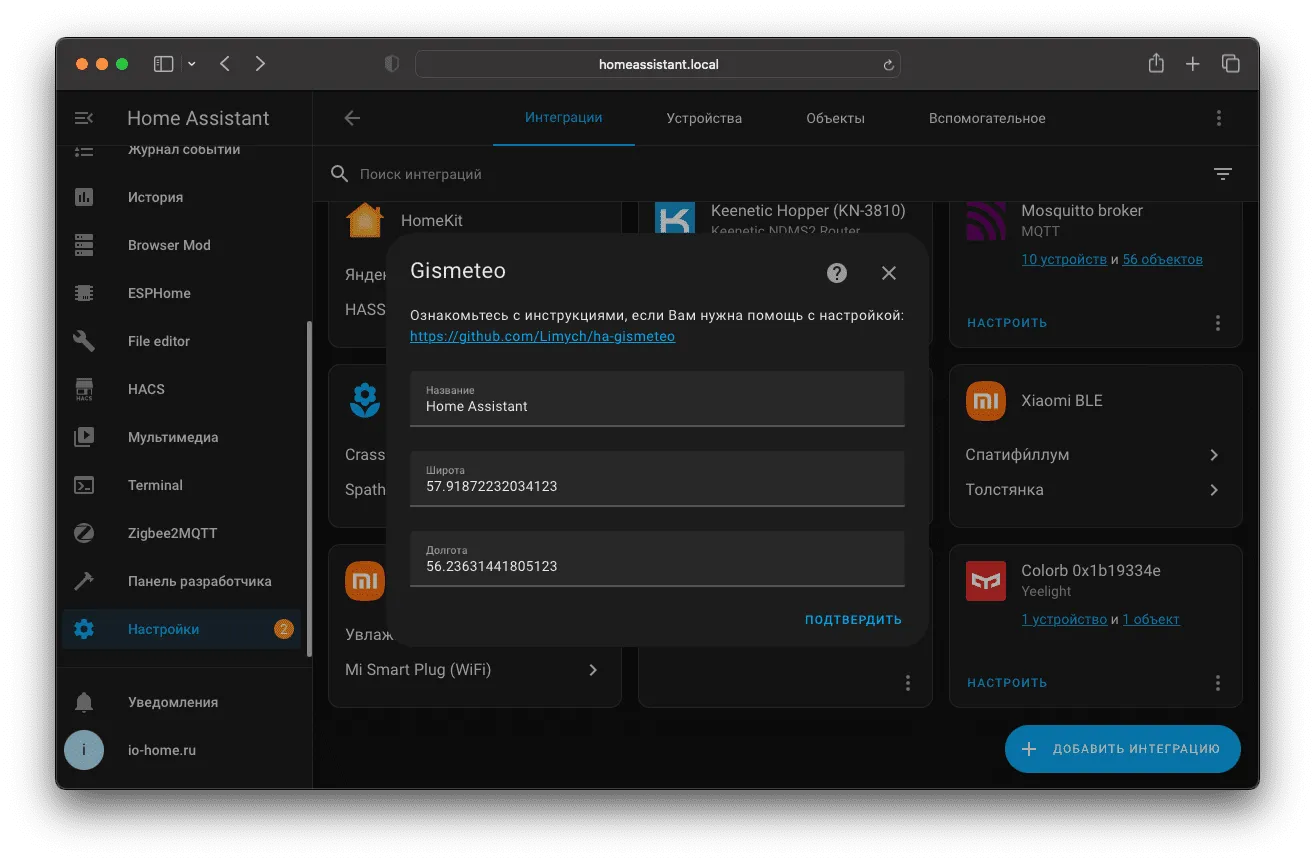Open the 10 устройств Mosquitto link
This screenshot has width=1315, height=863.
[1064, 259]
